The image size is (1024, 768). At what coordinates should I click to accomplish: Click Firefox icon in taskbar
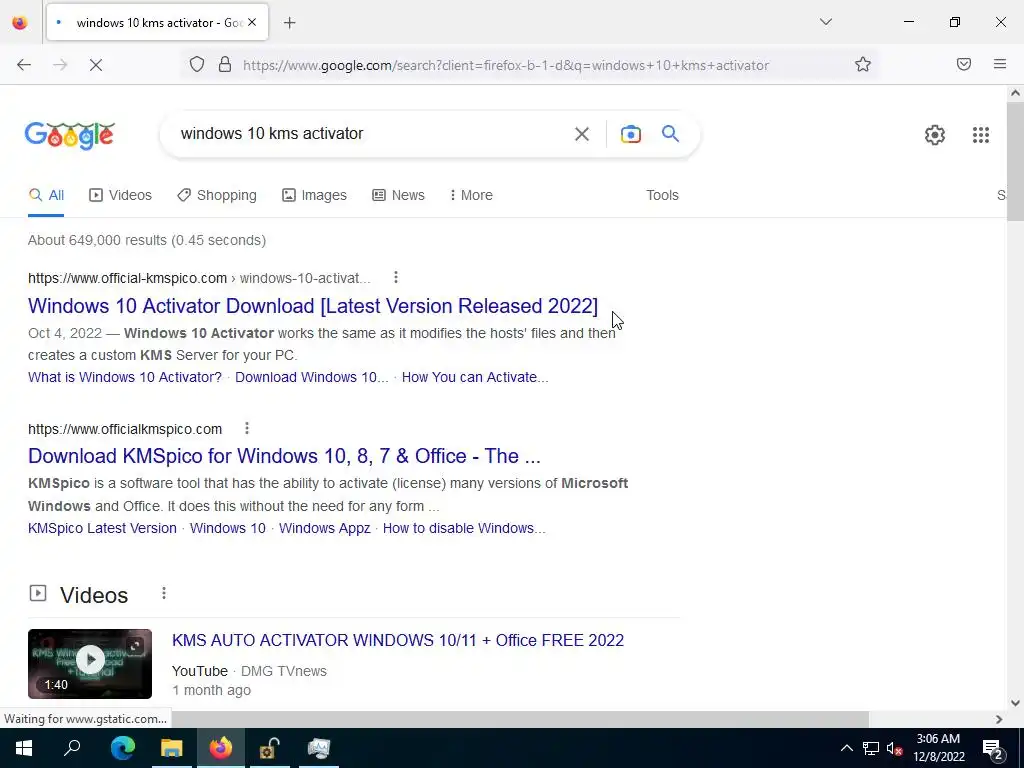[221, 748]
